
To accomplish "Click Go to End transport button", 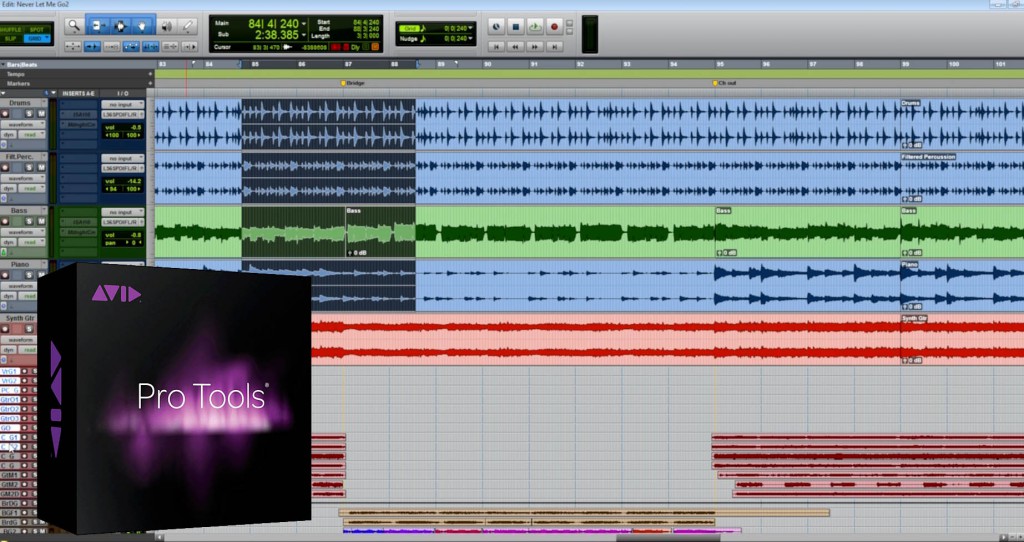I will tap(554, 46).
